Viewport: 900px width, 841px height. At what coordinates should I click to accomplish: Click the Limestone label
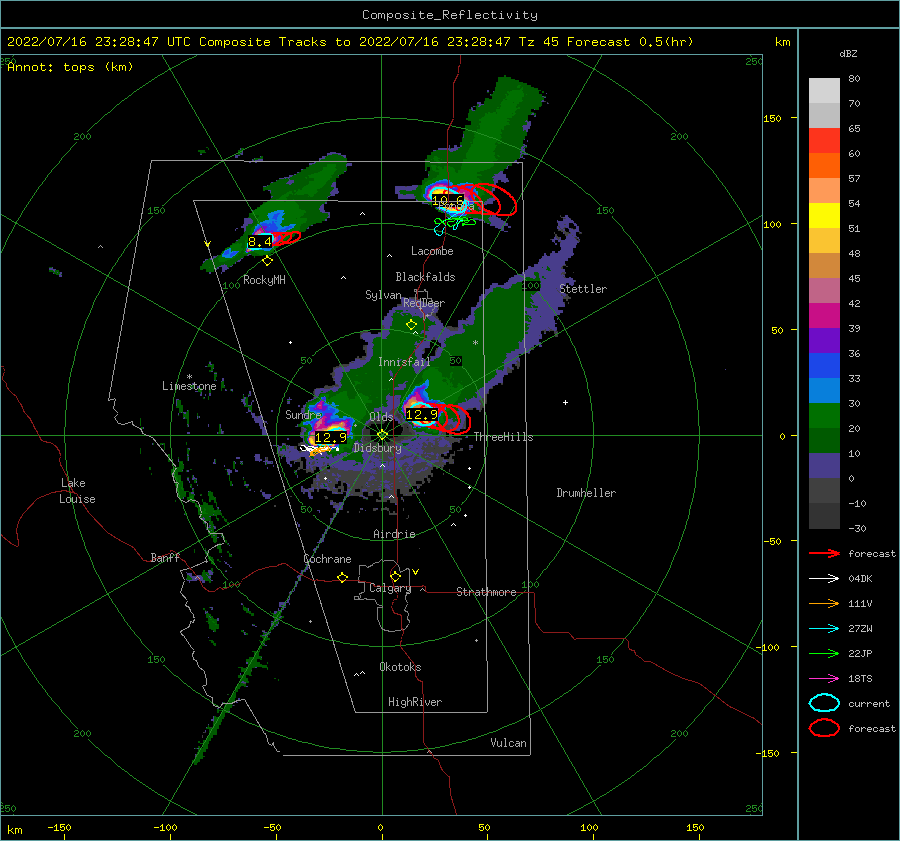click(x=189, y=386)
